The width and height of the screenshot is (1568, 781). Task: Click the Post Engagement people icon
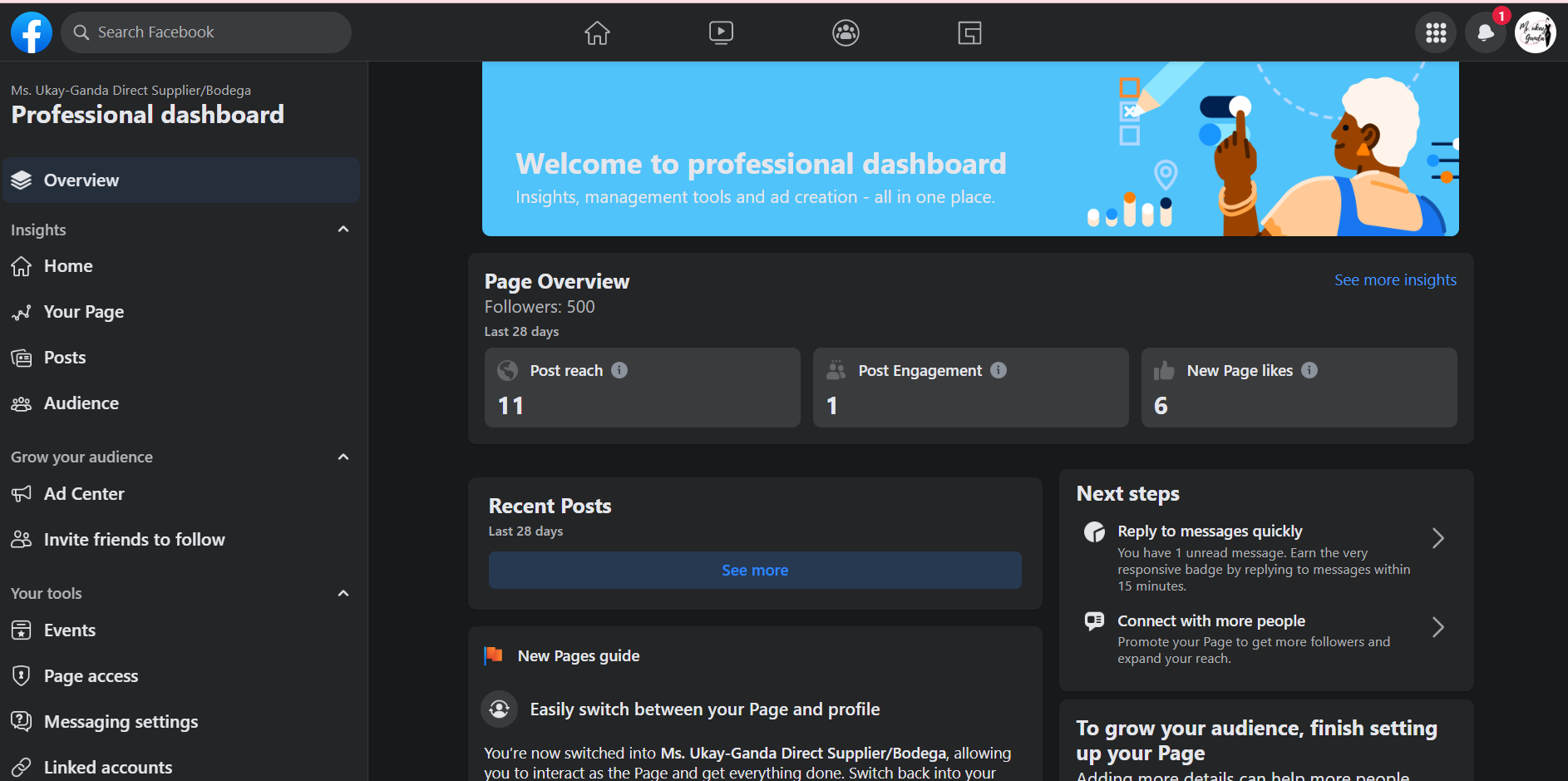pos(836,370)
